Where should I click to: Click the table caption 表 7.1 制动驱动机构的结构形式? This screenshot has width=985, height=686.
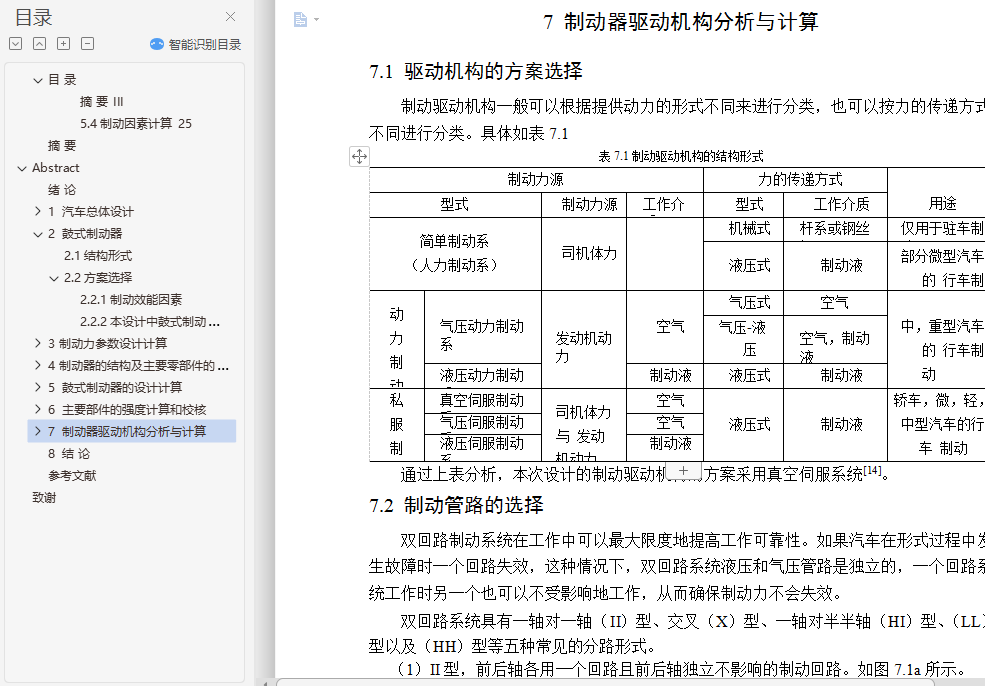pos(681,156)
